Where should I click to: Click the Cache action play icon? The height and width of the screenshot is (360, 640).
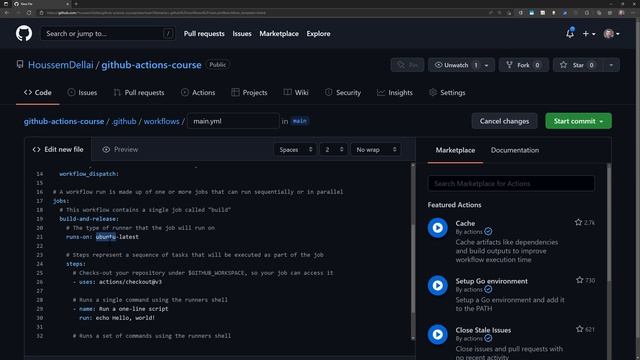(x=438, y=228)
